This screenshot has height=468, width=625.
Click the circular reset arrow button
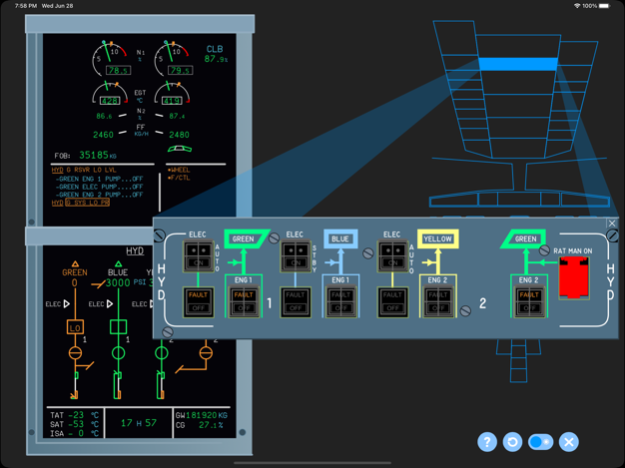514,442
